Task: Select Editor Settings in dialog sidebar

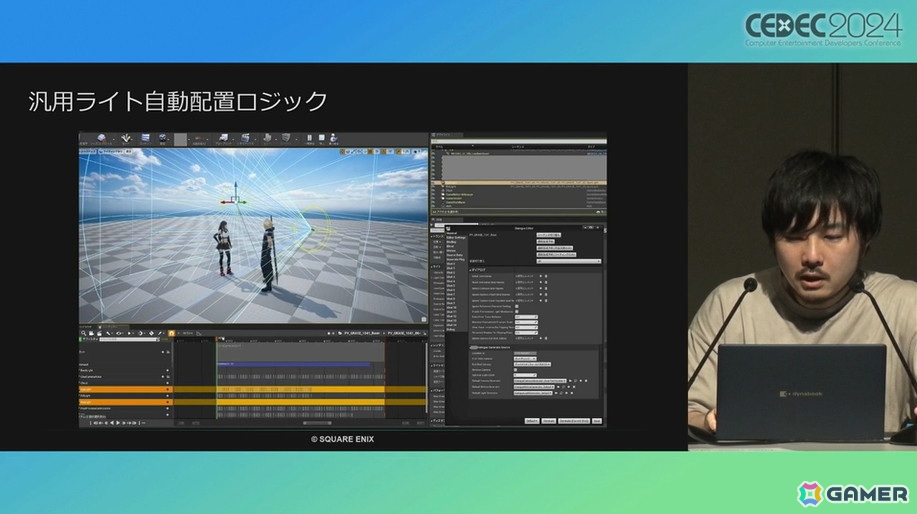Action: tap(456, 237)
